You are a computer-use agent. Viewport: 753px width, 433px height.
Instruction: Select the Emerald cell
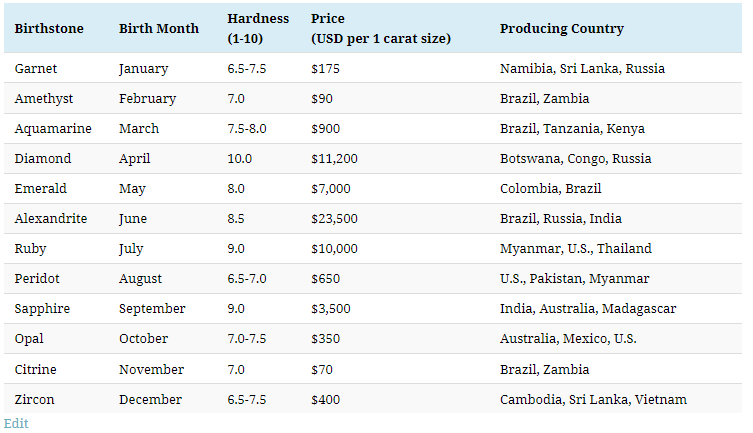[40, 189]
